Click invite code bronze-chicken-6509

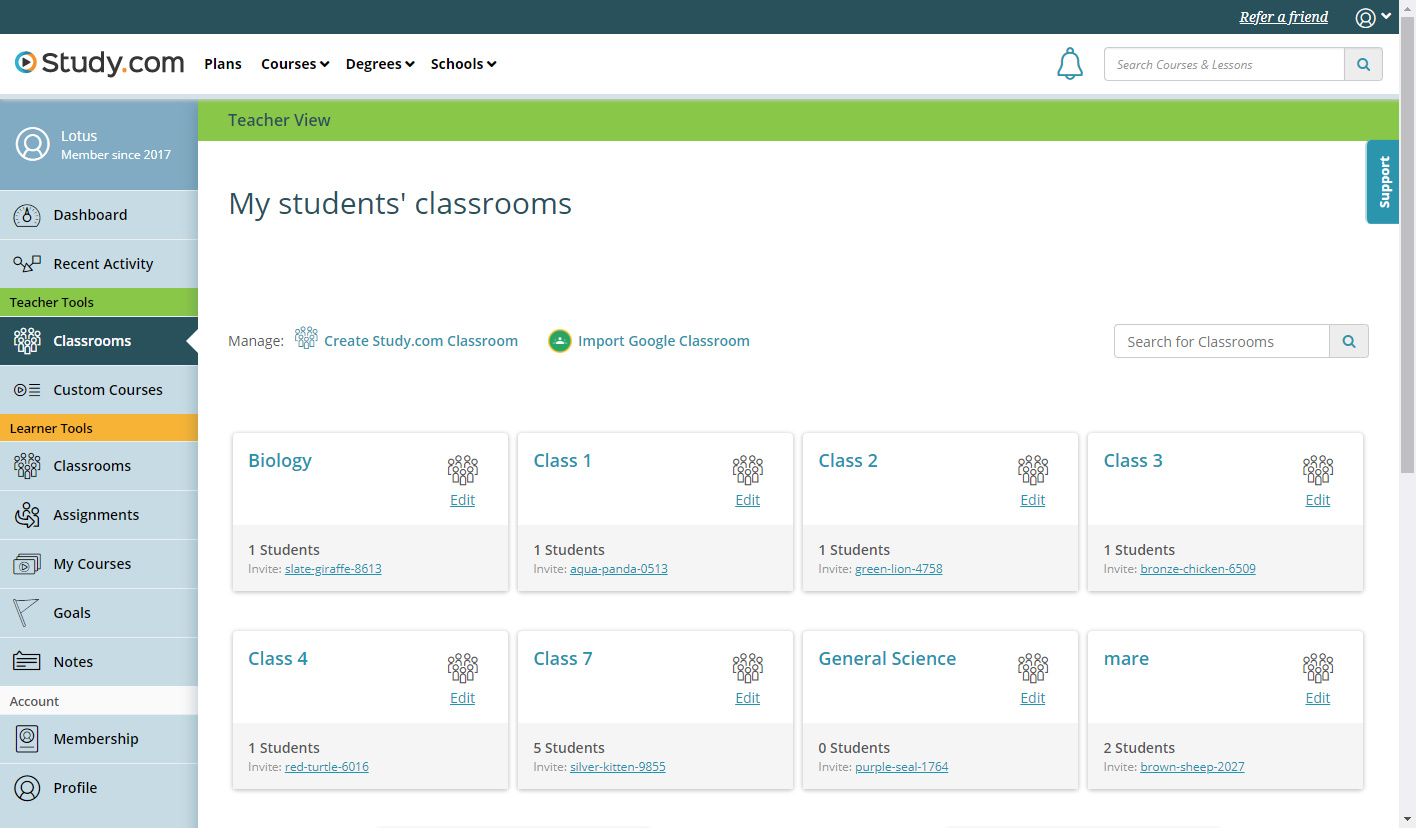1198,569
